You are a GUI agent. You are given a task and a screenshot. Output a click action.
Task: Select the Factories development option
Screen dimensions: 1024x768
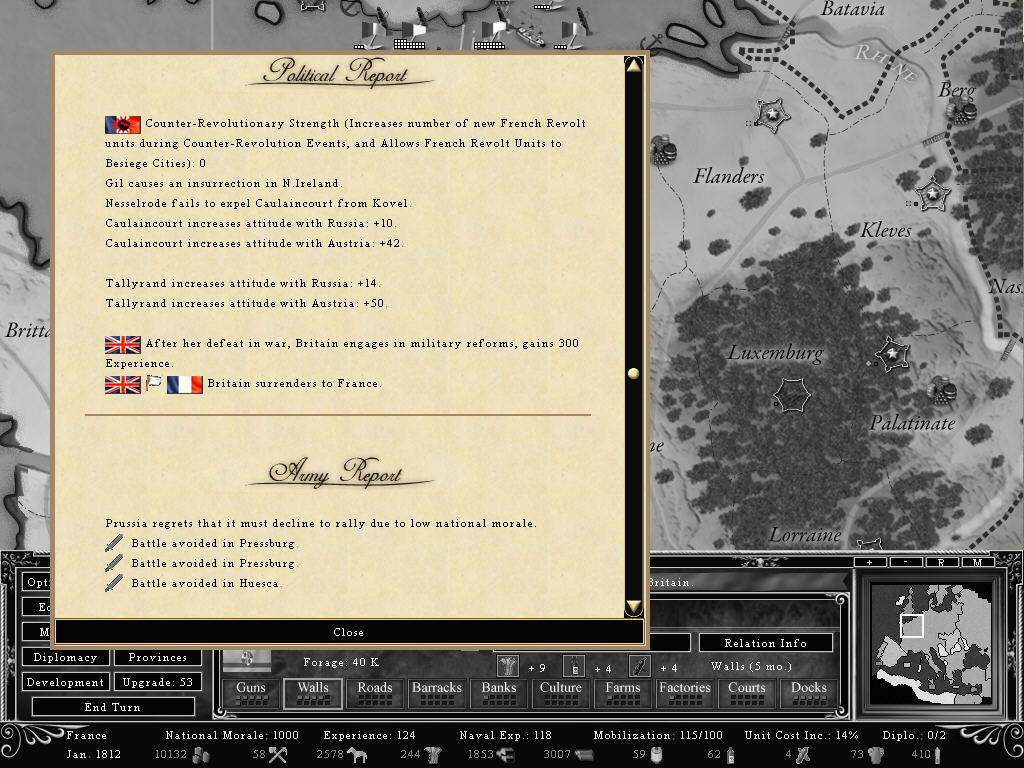tap(685, 694)
